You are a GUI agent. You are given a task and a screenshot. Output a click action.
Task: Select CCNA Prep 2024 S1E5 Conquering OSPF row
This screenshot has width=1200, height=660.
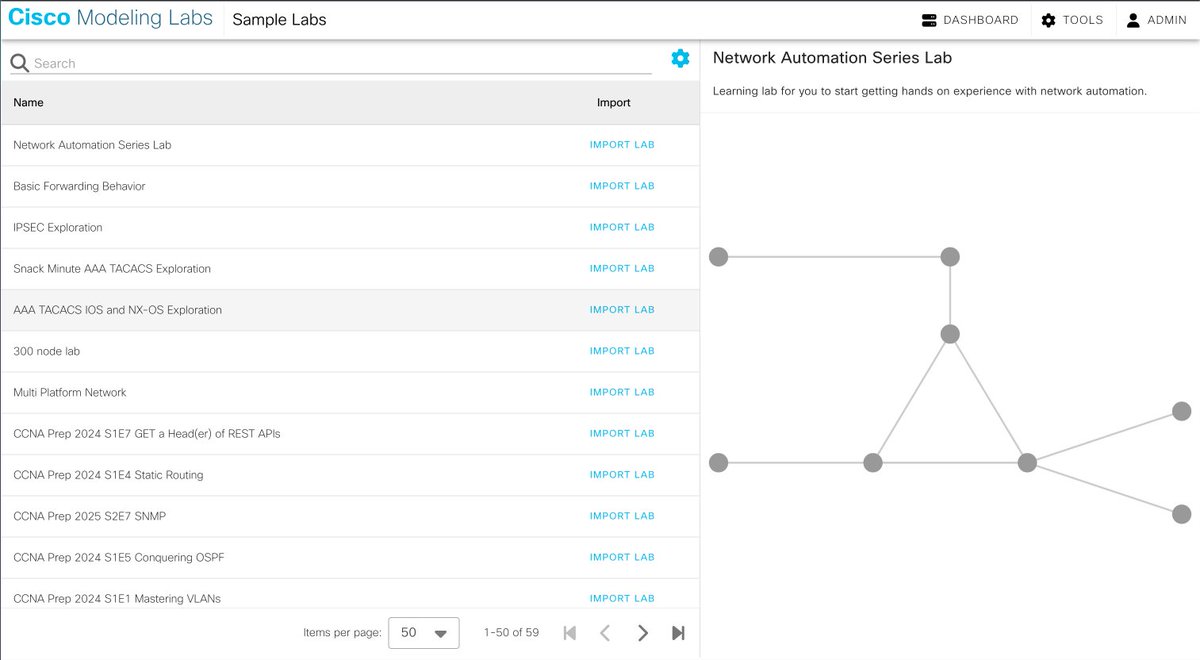pyautogui.click(x=350, y=557)
